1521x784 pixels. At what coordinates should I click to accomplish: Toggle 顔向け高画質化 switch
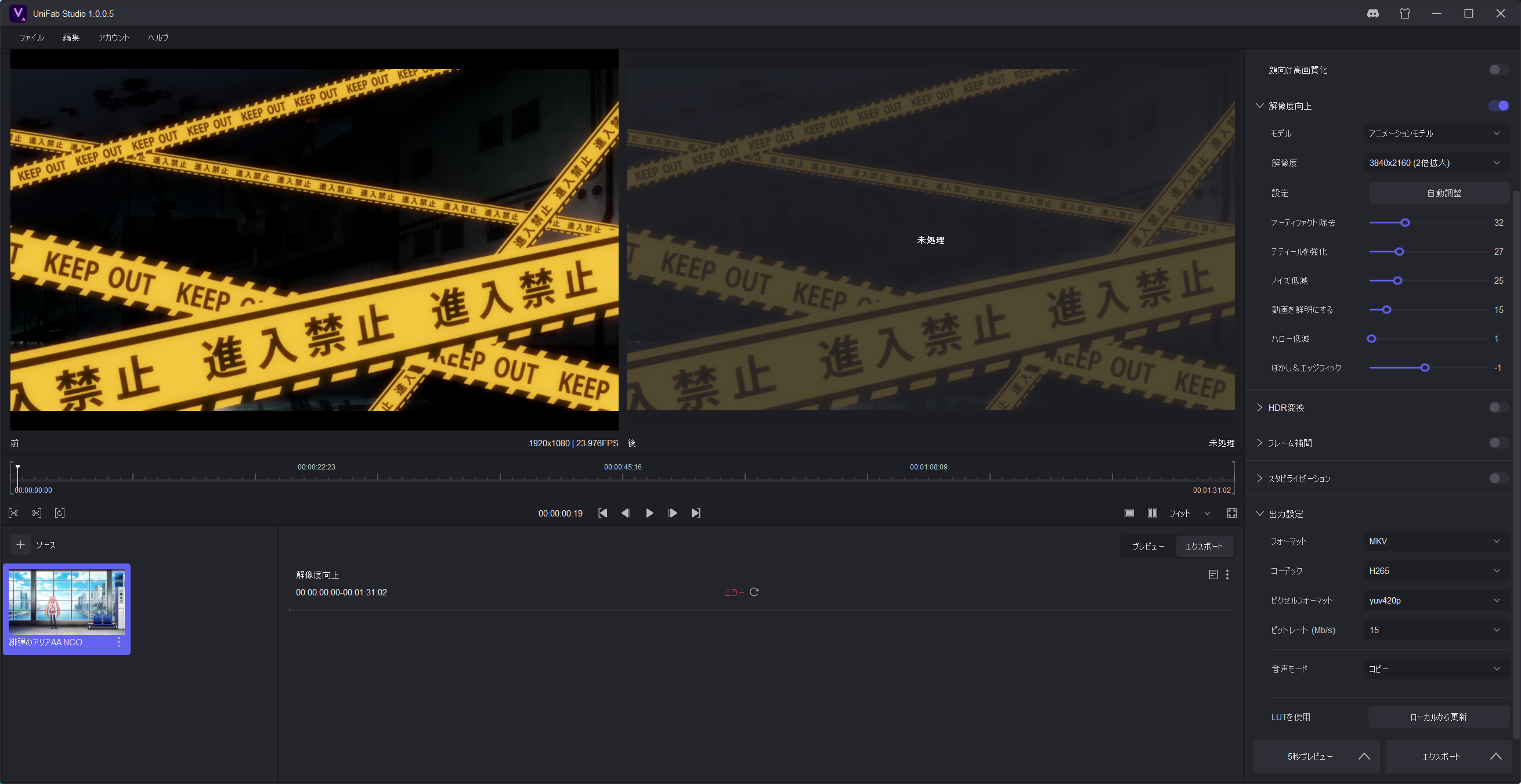(x=1498, y=70)
